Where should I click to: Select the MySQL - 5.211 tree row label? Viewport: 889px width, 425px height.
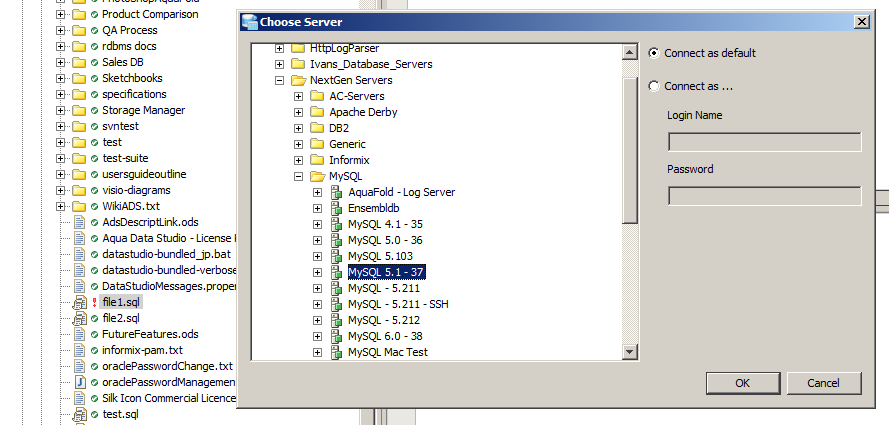click(x=384, y=288)
